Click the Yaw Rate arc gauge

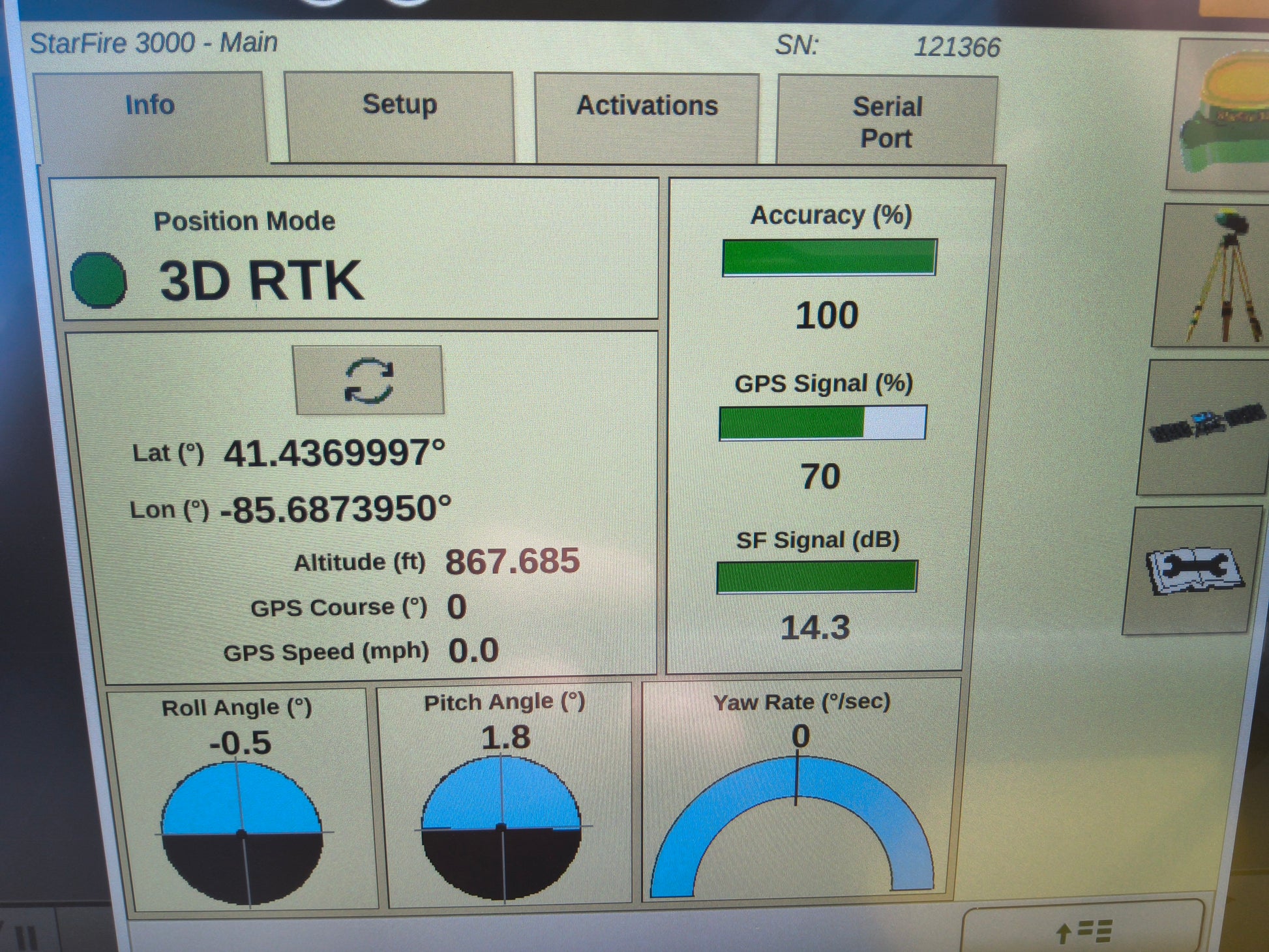point(793,826)
